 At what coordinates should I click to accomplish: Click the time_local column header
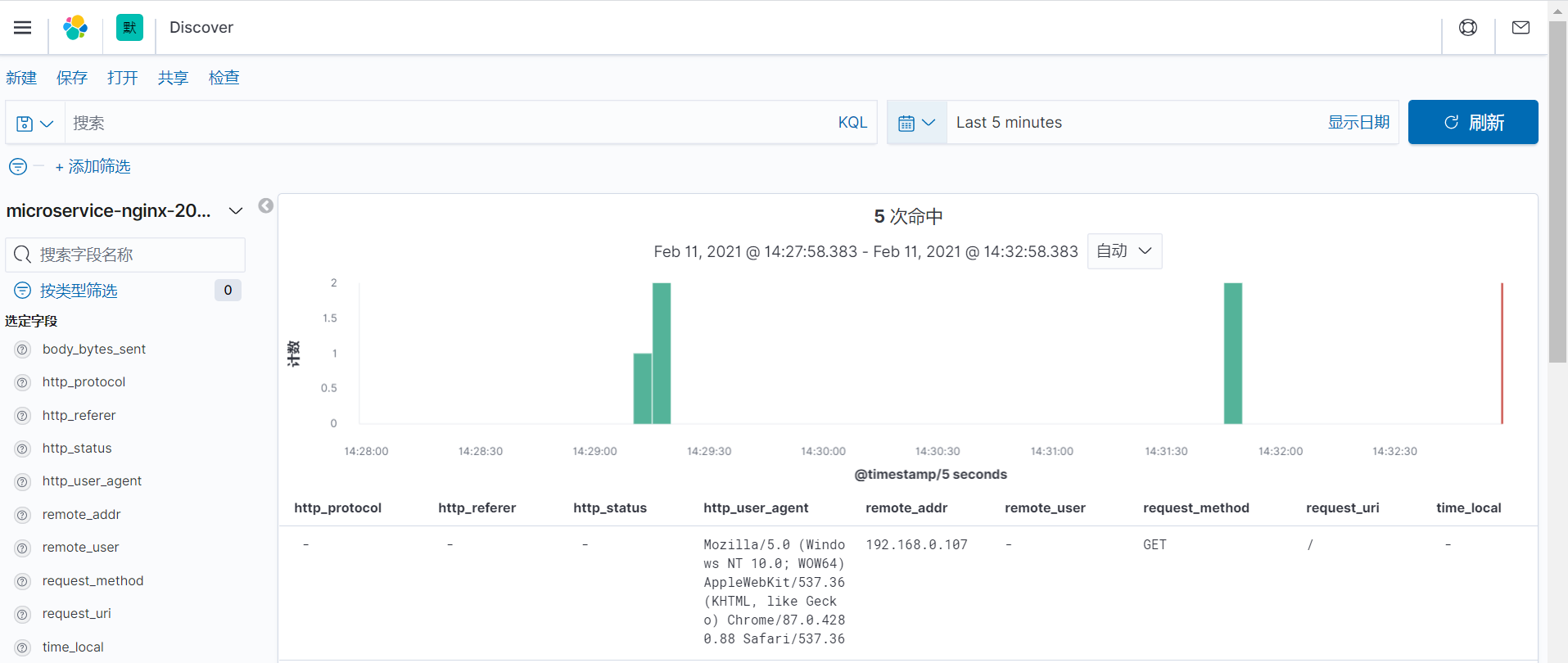tap(1468, 508)
